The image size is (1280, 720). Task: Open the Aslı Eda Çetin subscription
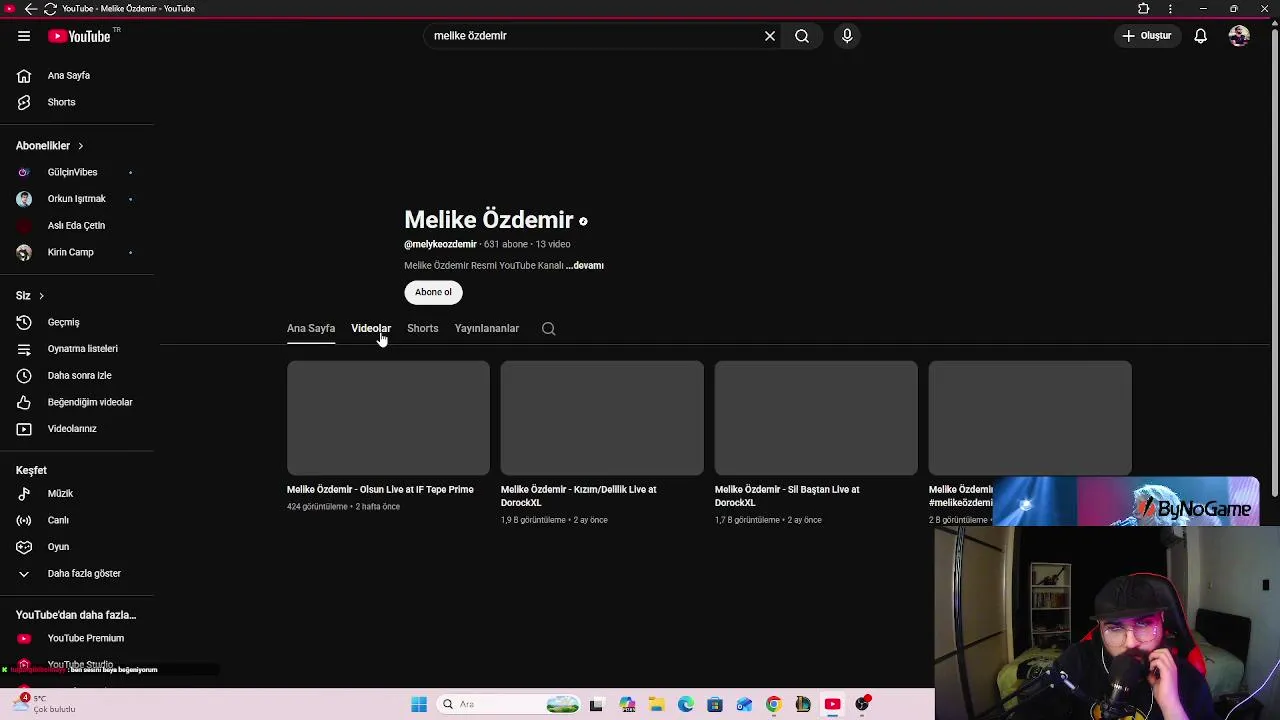click(x=77, y=225)
